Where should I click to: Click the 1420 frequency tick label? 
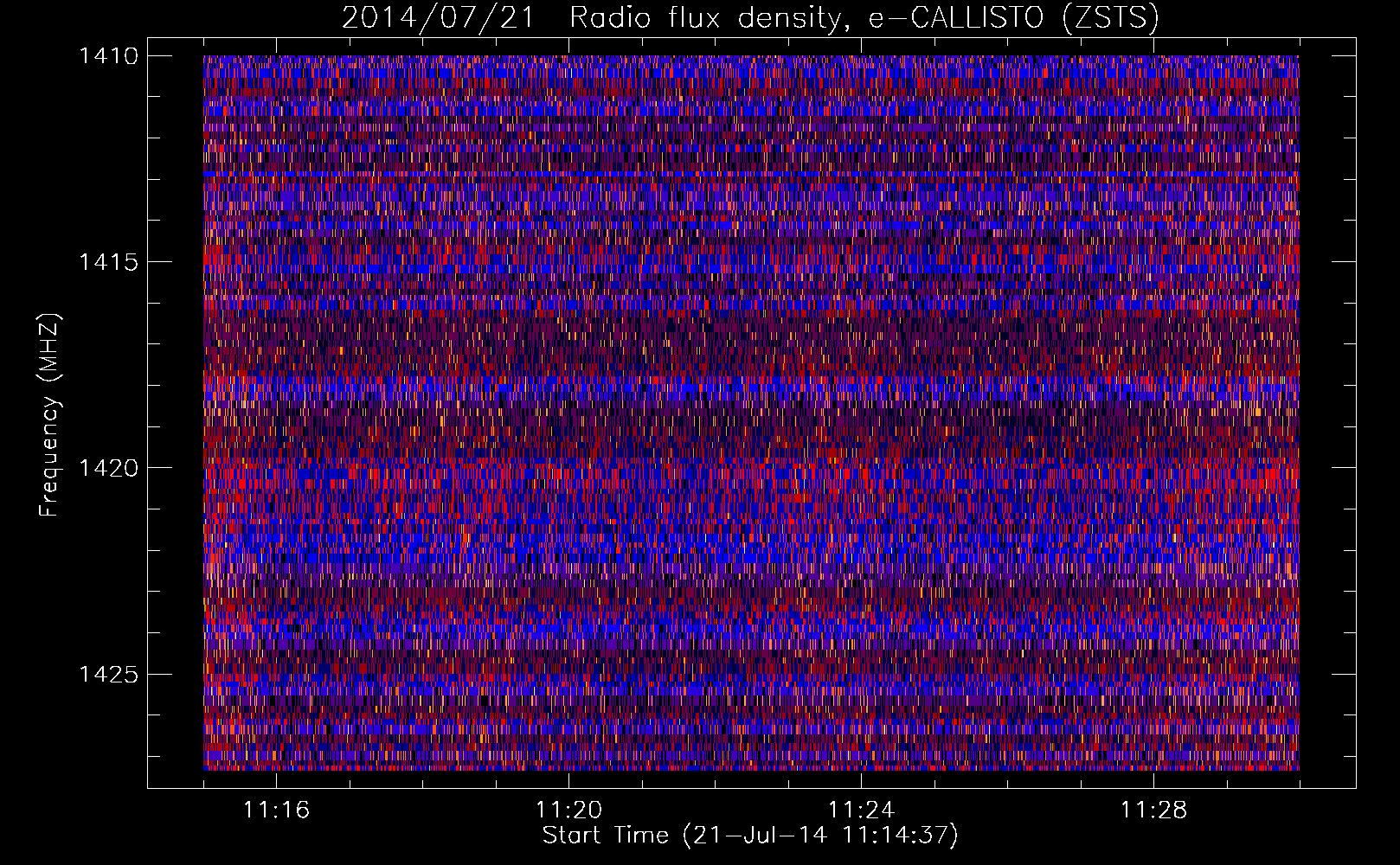[x=108, y=468]
